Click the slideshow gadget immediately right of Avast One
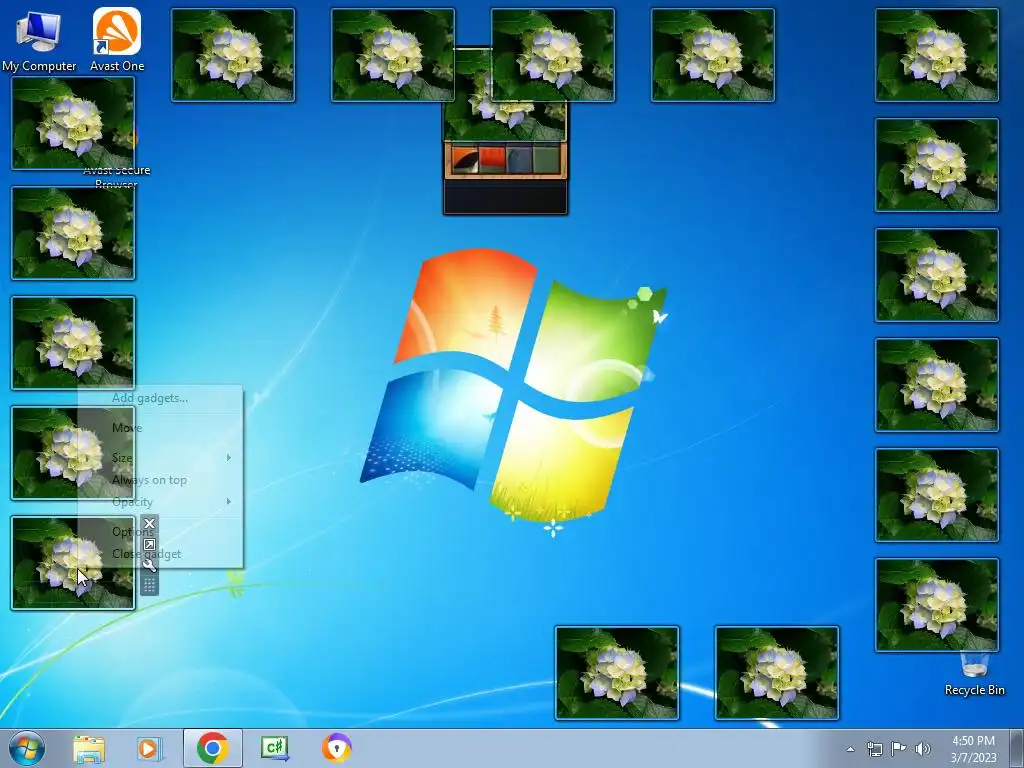This screenshot has width=1024, height=768. click(x=232, y=55)
